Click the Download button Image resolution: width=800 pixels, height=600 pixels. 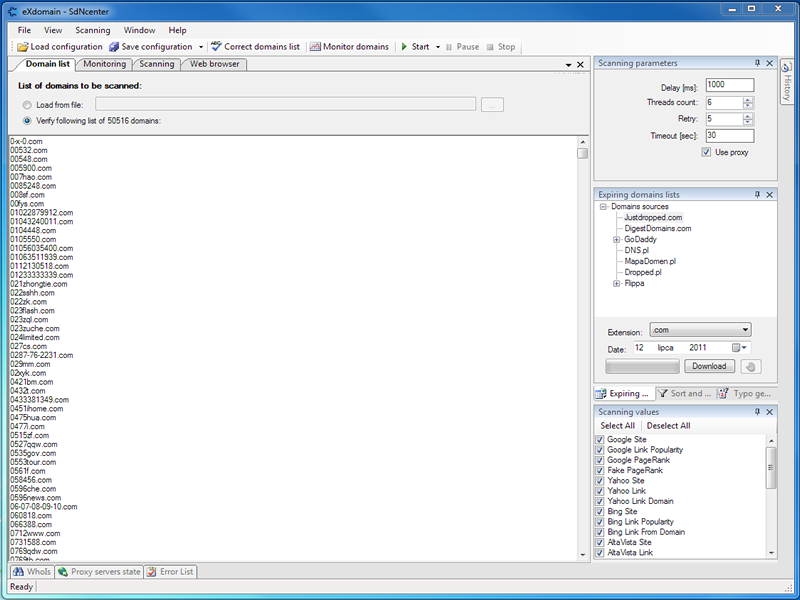coord(709,366)
